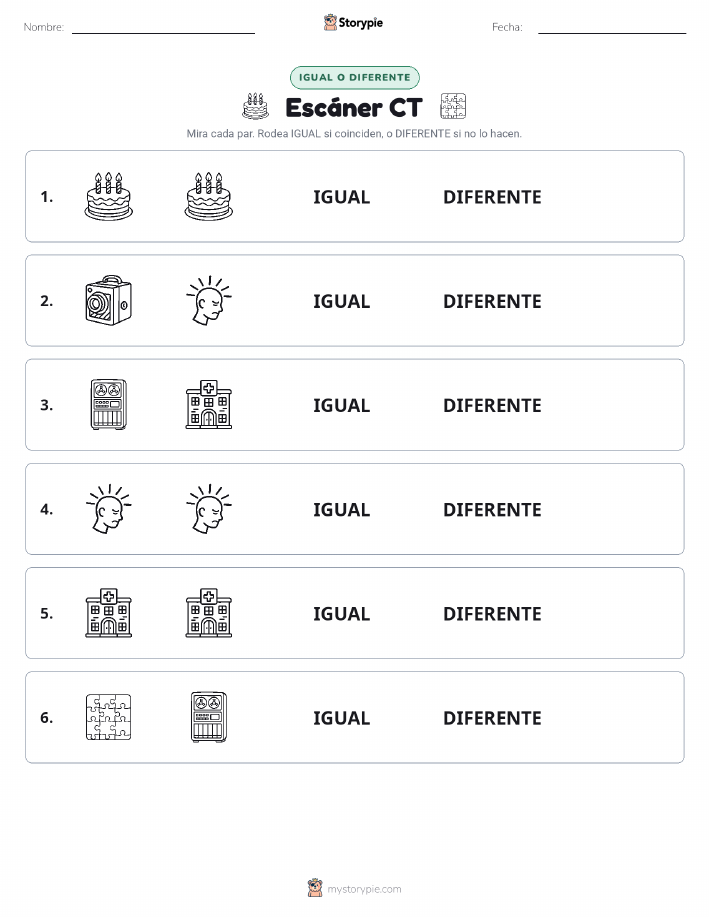Screen dimensions: 709x917
Task: Select DIFERENTE for pair 6
Action: click(x=492, y=718)
